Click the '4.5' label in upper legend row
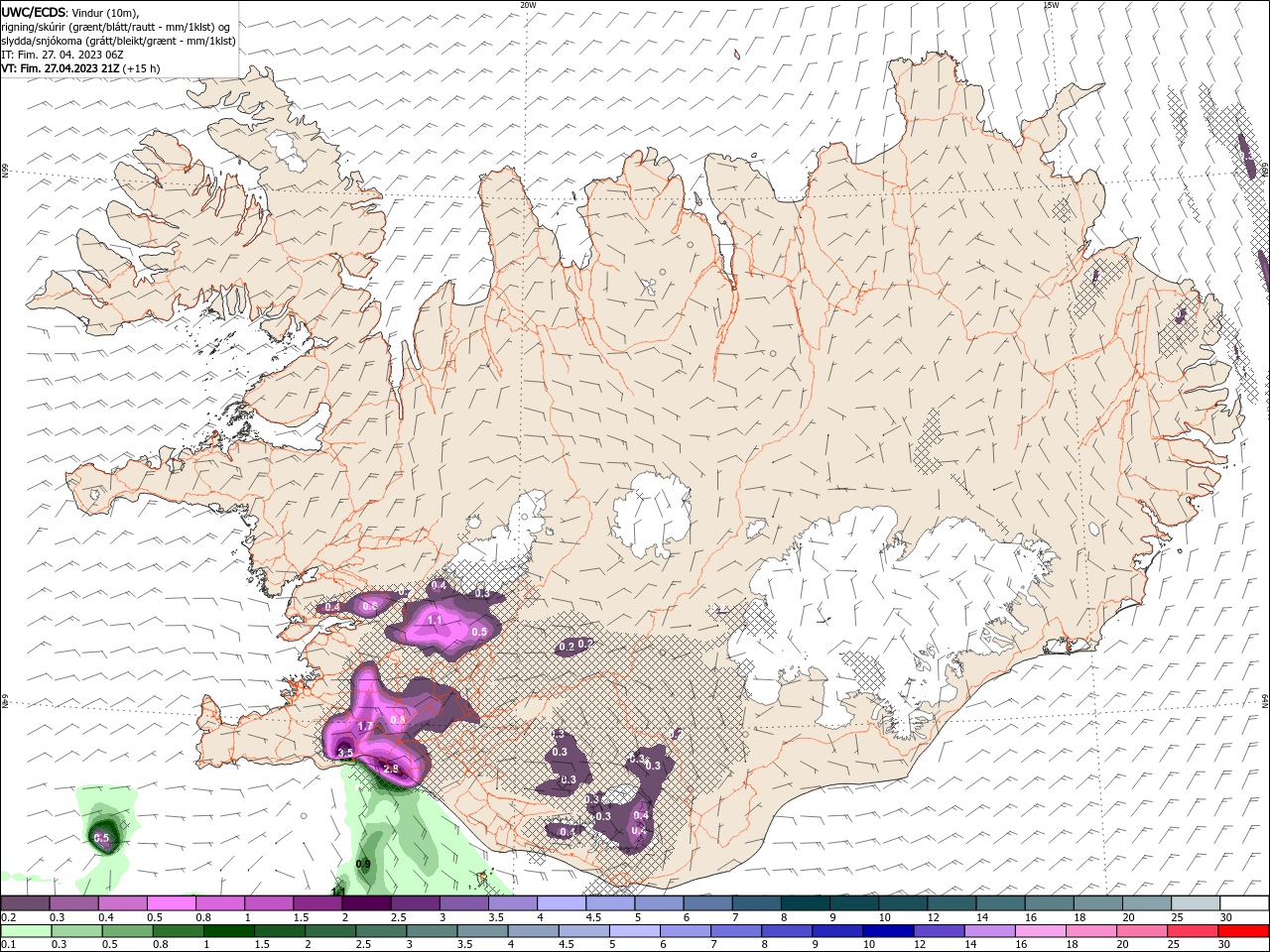Image resolution: width=1270 pixels, height=952 pixels. coord(593,917)
